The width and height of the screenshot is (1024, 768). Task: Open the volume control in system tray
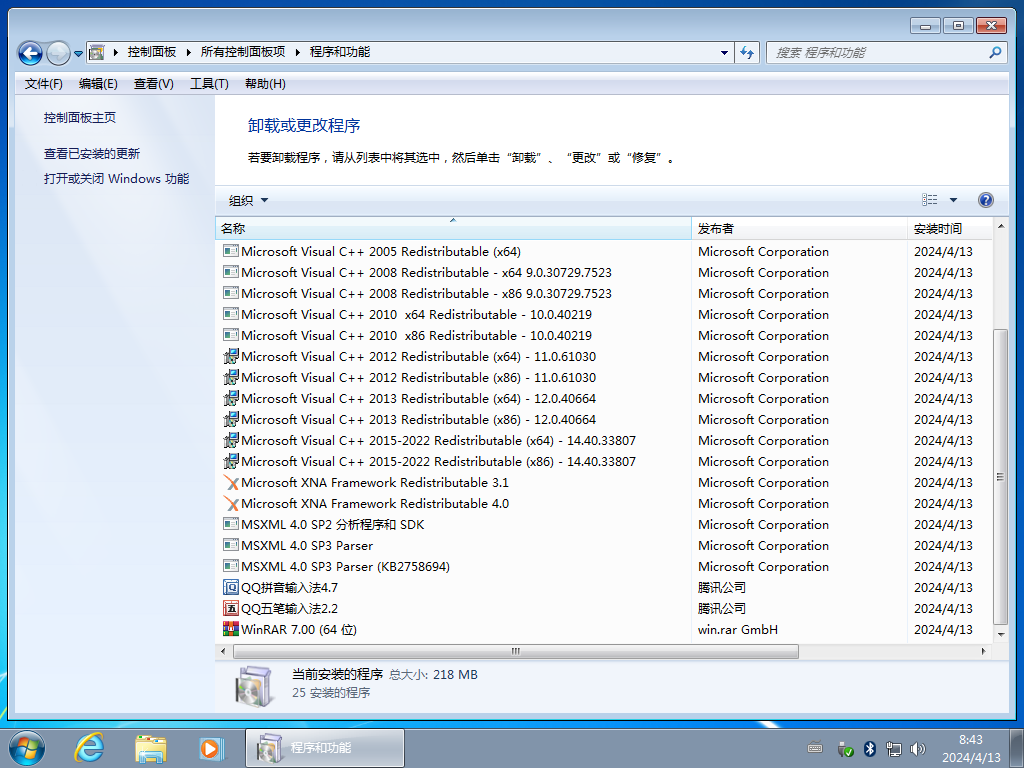tap(918, 748)
